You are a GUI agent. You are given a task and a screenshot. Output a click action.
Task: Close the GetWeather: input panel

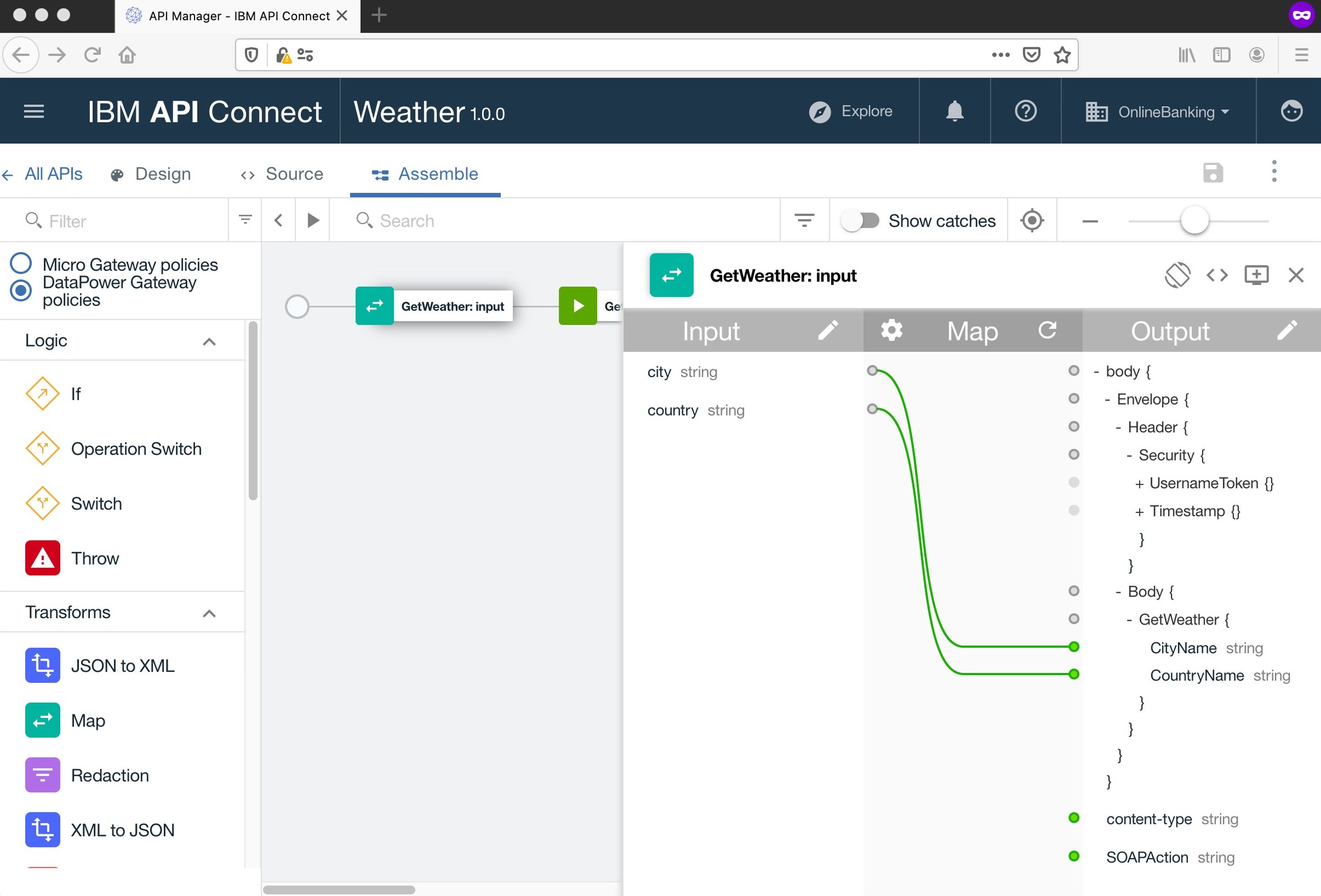click(1295, 275)
